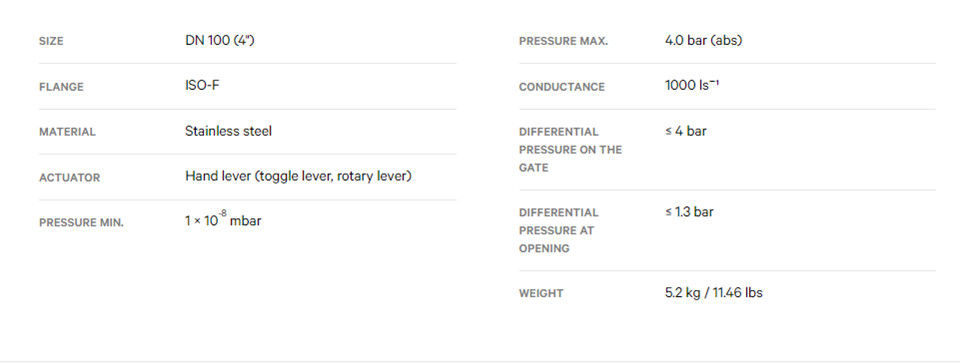The height and width of the screenshot is (363, 960).
Task: Select DIFFERENTIAL PRESSURE AT OPENING label
Action: 558,231
